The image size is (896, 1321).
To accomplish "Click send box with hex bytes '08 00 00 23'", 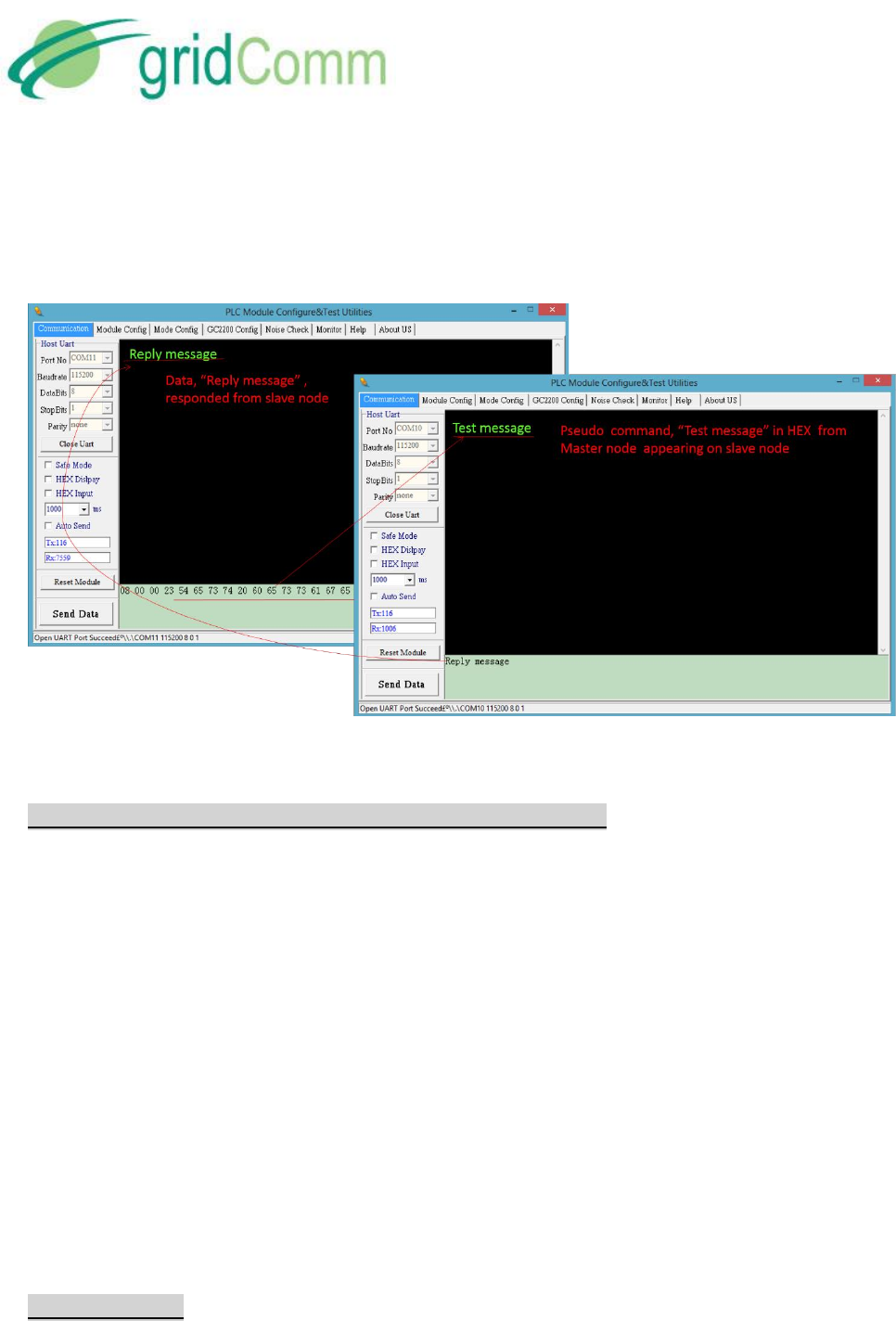I will pyautogui.click(x=237, y=606).
